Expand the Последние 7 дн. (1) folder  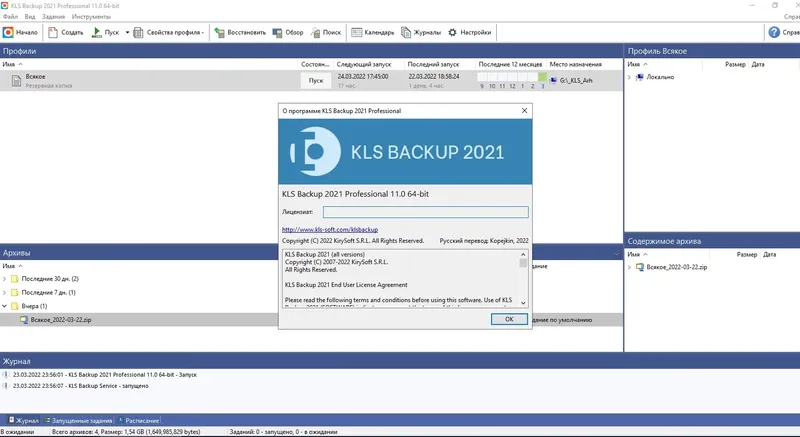[x=5, y=293]
